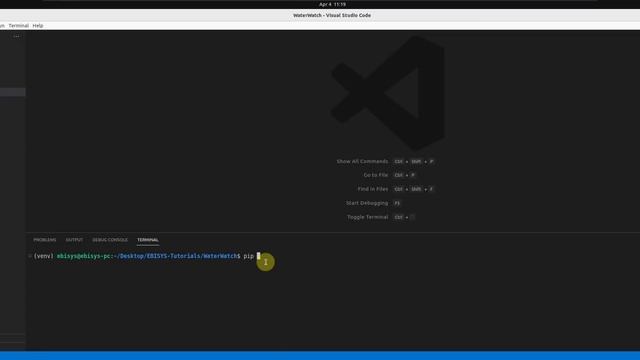Click the Toggle Terminal hint

(367, 217)
